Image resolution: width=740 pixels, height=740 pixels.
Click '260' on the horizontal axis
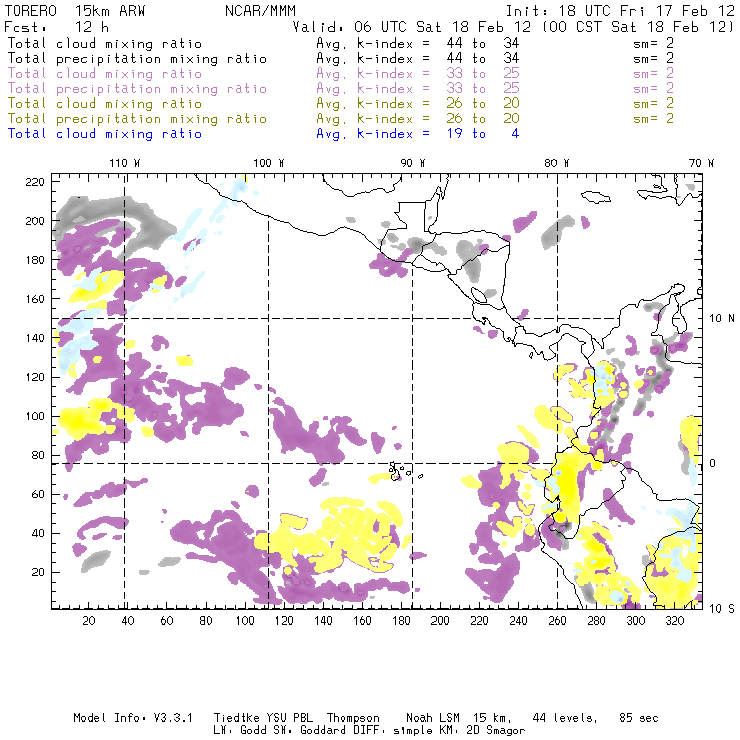coord(557,621)
